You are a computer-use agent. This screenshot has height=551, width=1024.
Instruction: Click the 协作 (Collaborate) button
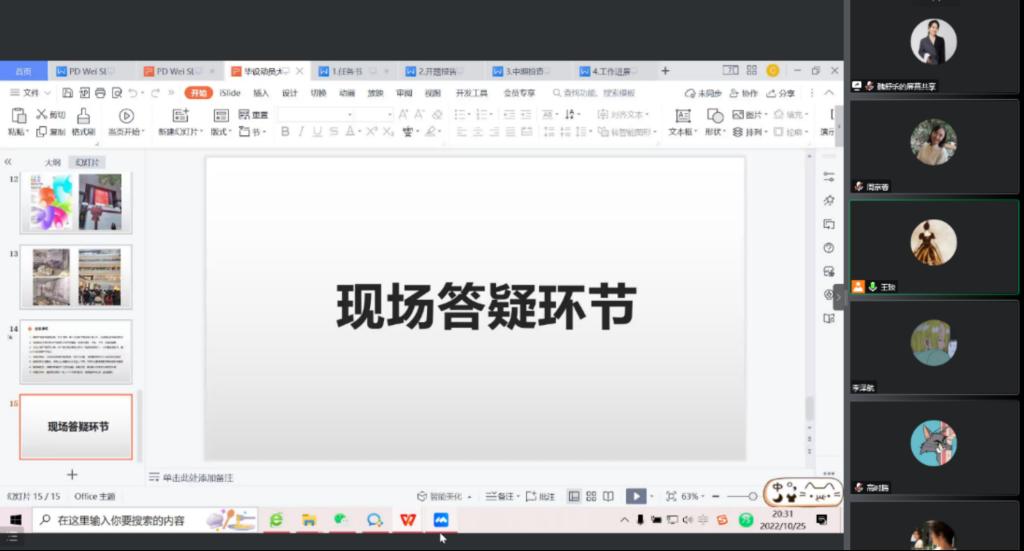coord(743,93)
